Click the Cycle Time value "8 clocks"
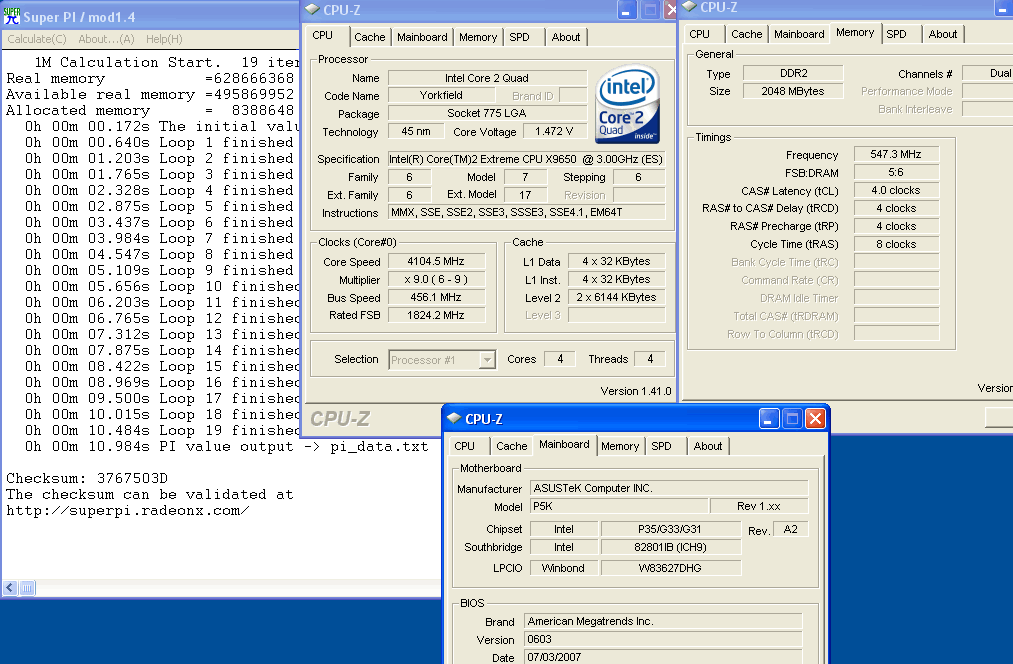 coord(895,245)
